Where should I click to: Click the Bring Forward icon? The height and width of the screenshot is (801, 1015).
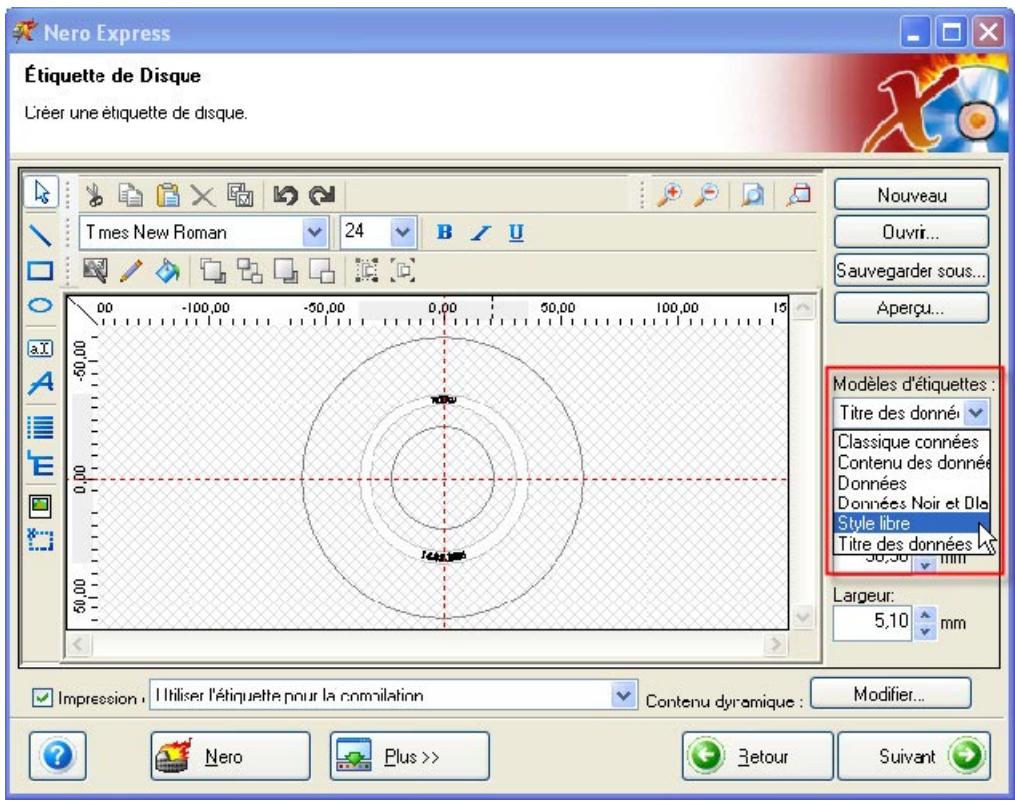click(x=249, y=270)
